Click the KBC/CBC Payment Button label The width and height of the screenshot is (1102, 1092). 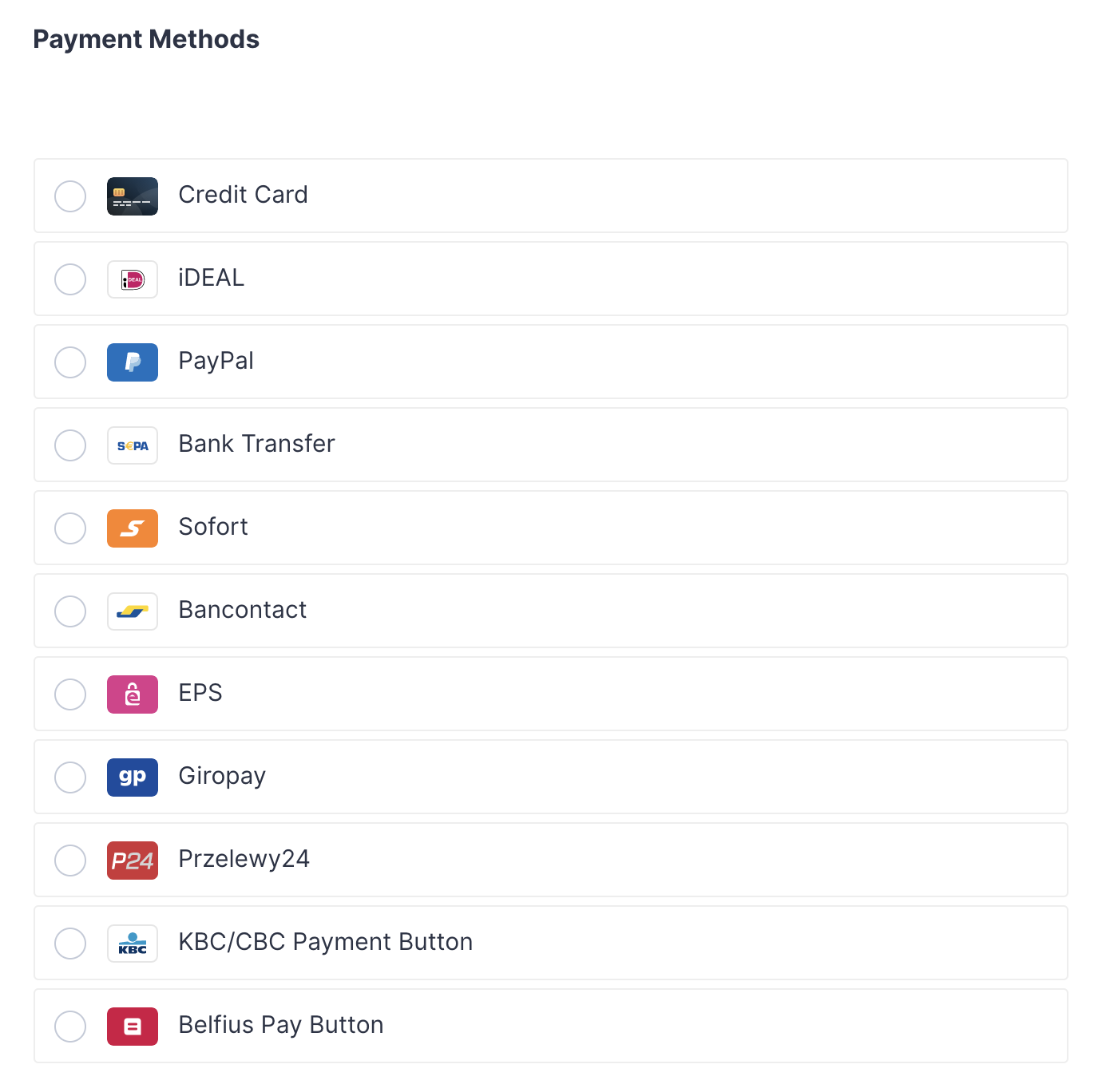(x=325, y=942)
